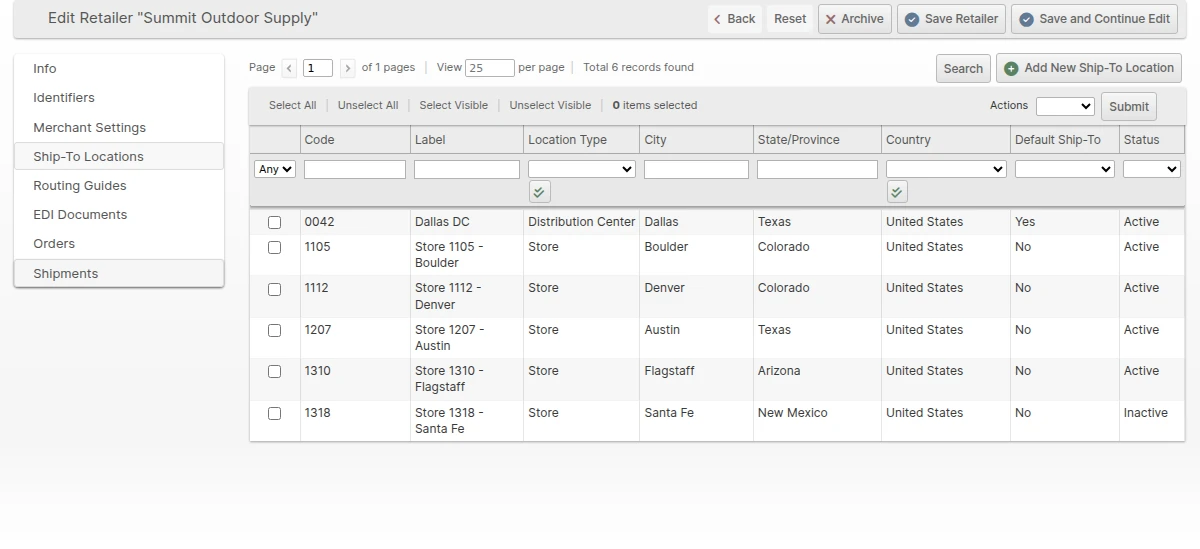Viewport: 1200px width, 549px height.
Task: Click the Unselect All link
Action: click(368, 105)
